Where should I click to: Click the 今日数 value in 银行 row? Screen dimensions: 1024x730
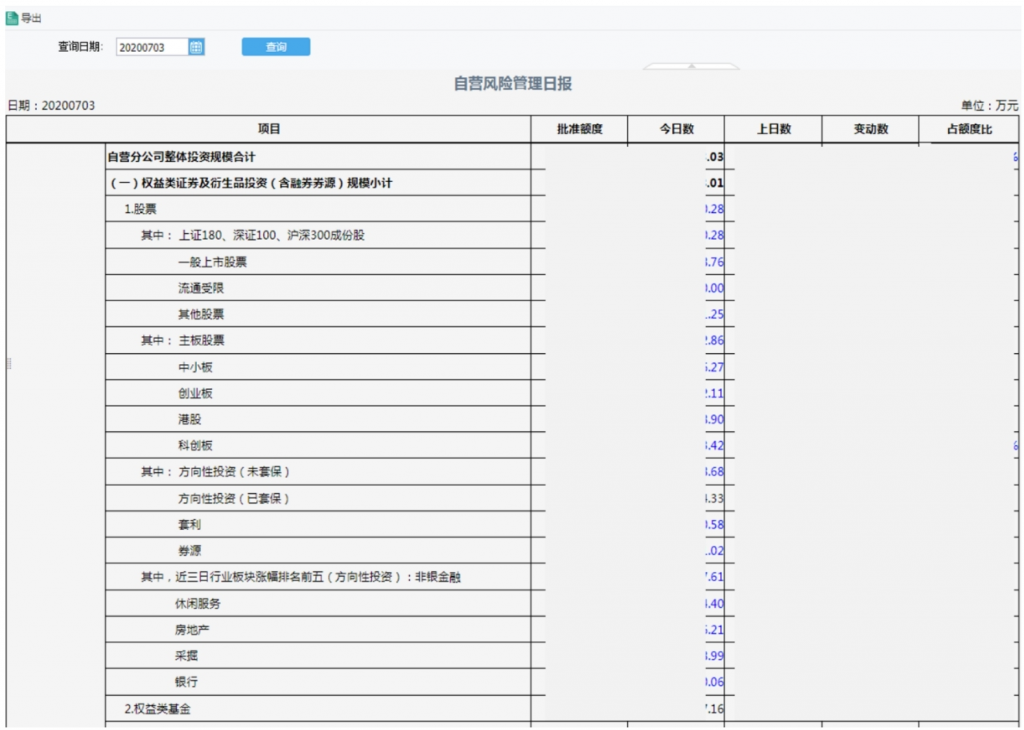click(714, 682)
